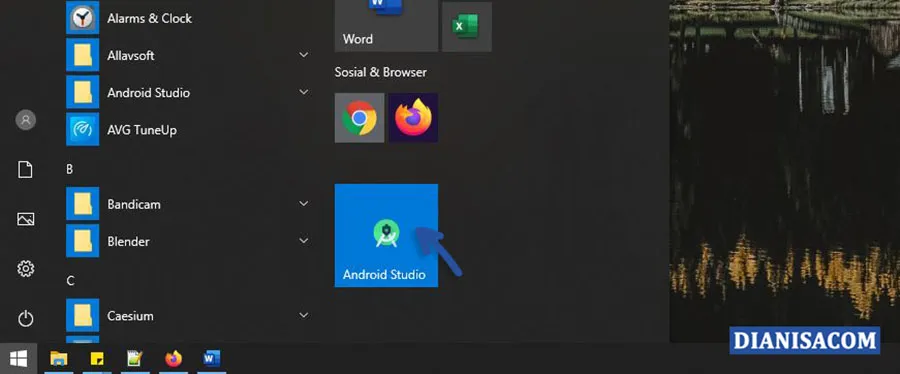Click the letter B section header
900x374 pixels.
pyautogui.click(x=69, y=170)
